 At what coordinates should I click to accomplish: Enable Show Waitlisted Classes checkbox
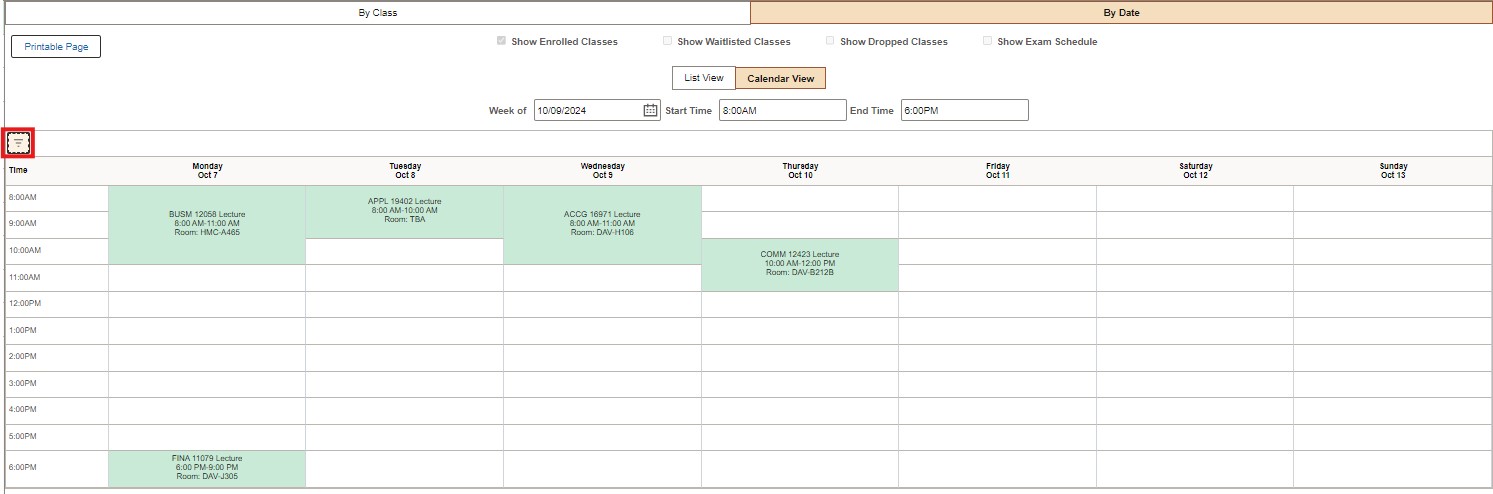[x=667, y=42]
